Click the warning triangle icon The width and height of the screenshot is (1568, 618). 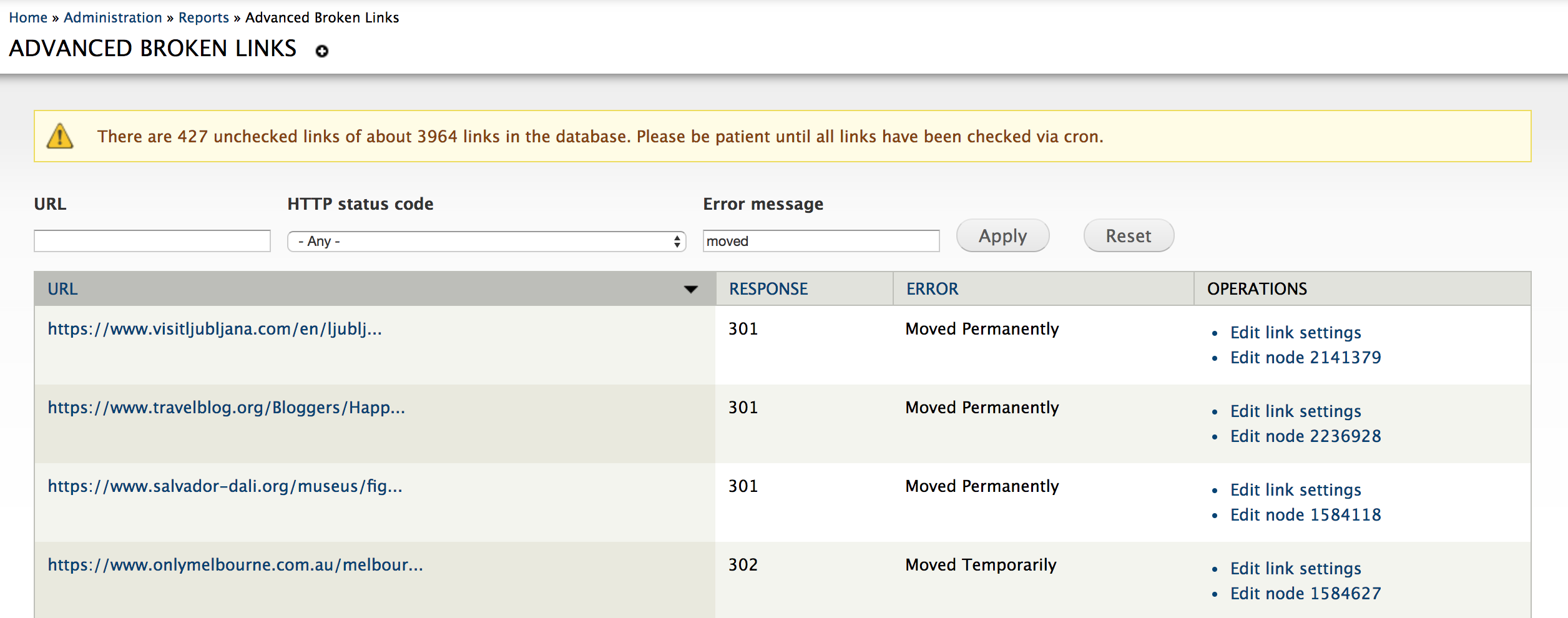click(x=60, y=135)
